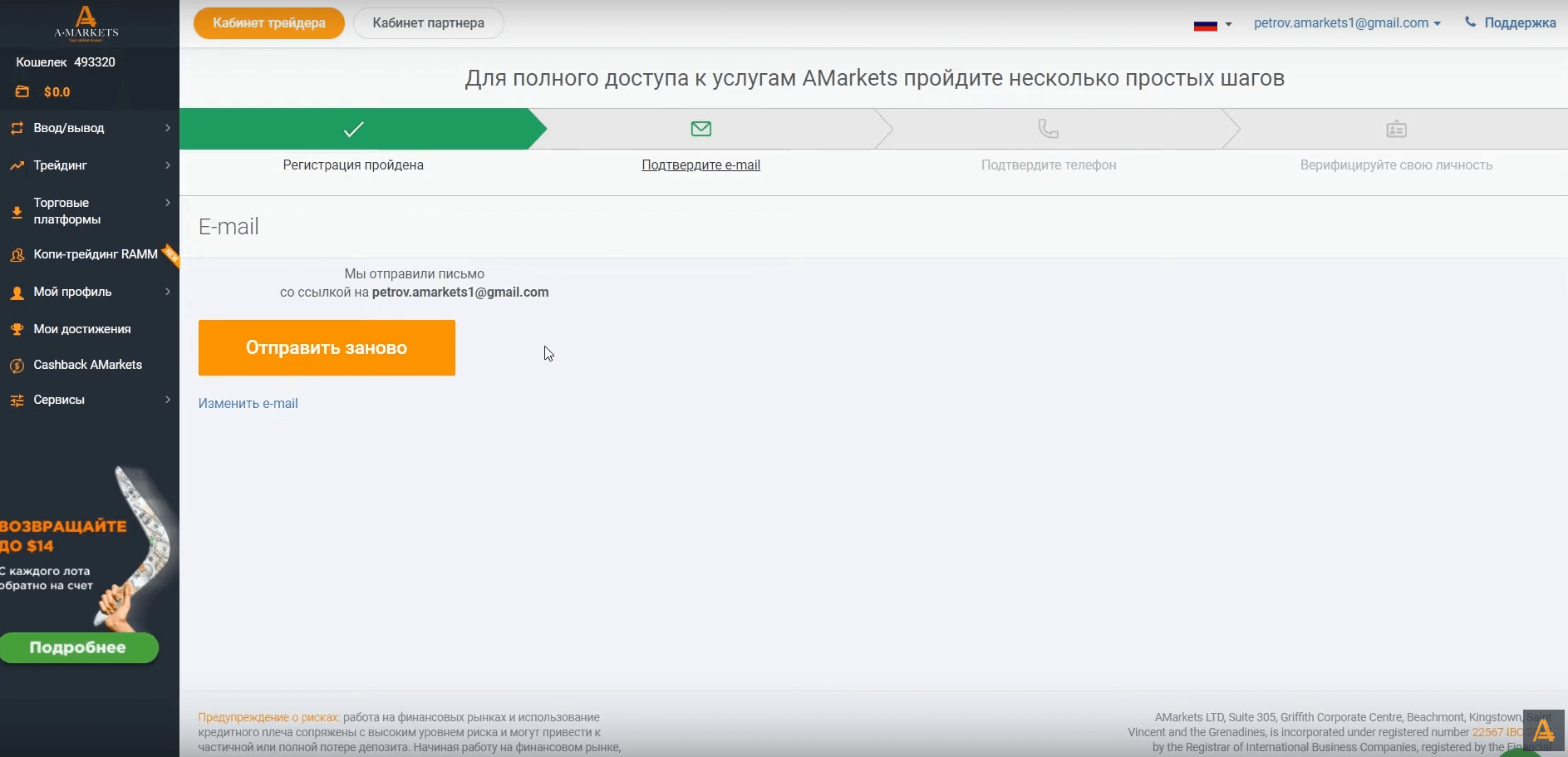This screenshot has height=757, width=1568.
Task: Click the Торговые платформы menu label
Action: click(x=67, y=211)
